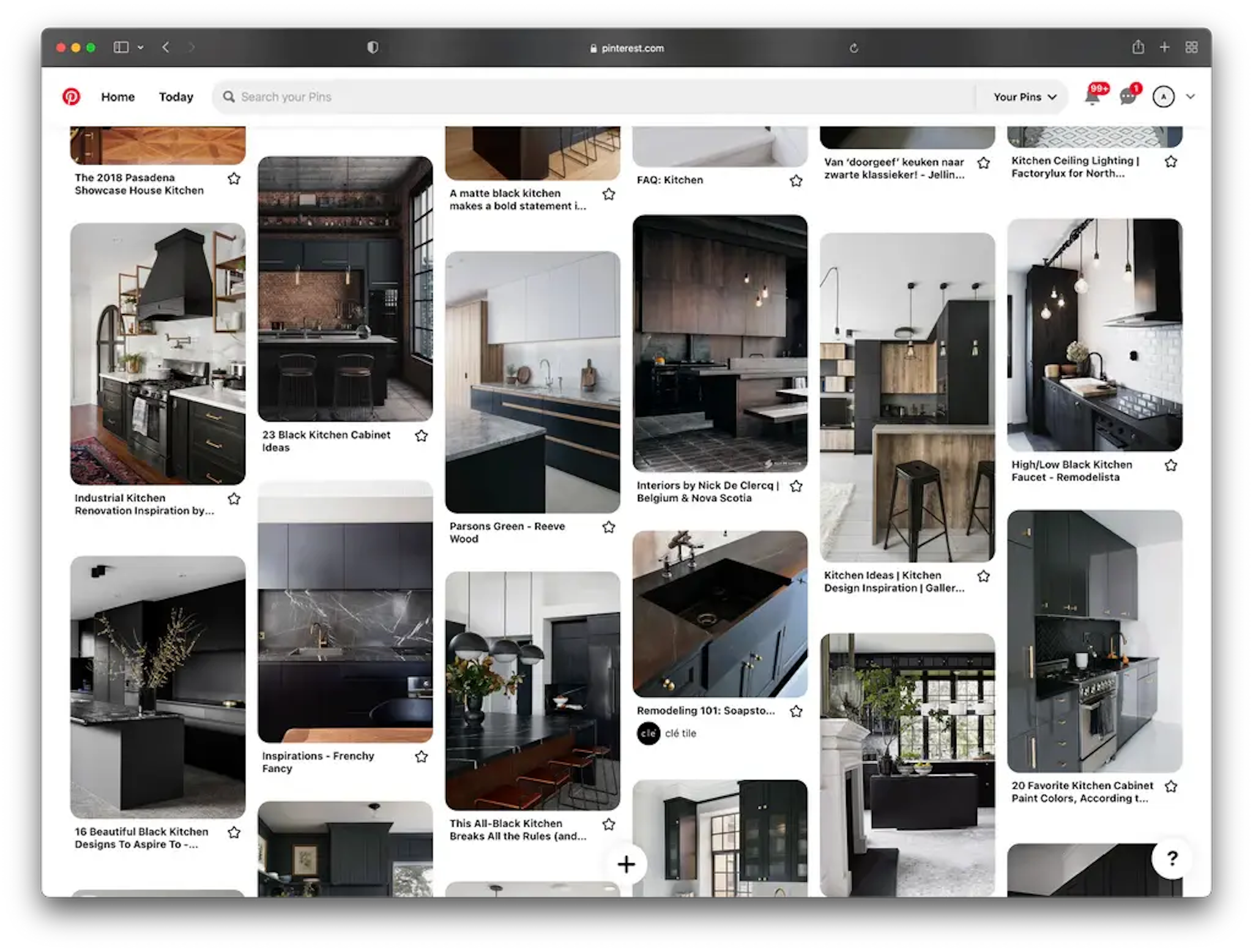Click the floating plus add button

pyautogui.click(x=626, y=864)
